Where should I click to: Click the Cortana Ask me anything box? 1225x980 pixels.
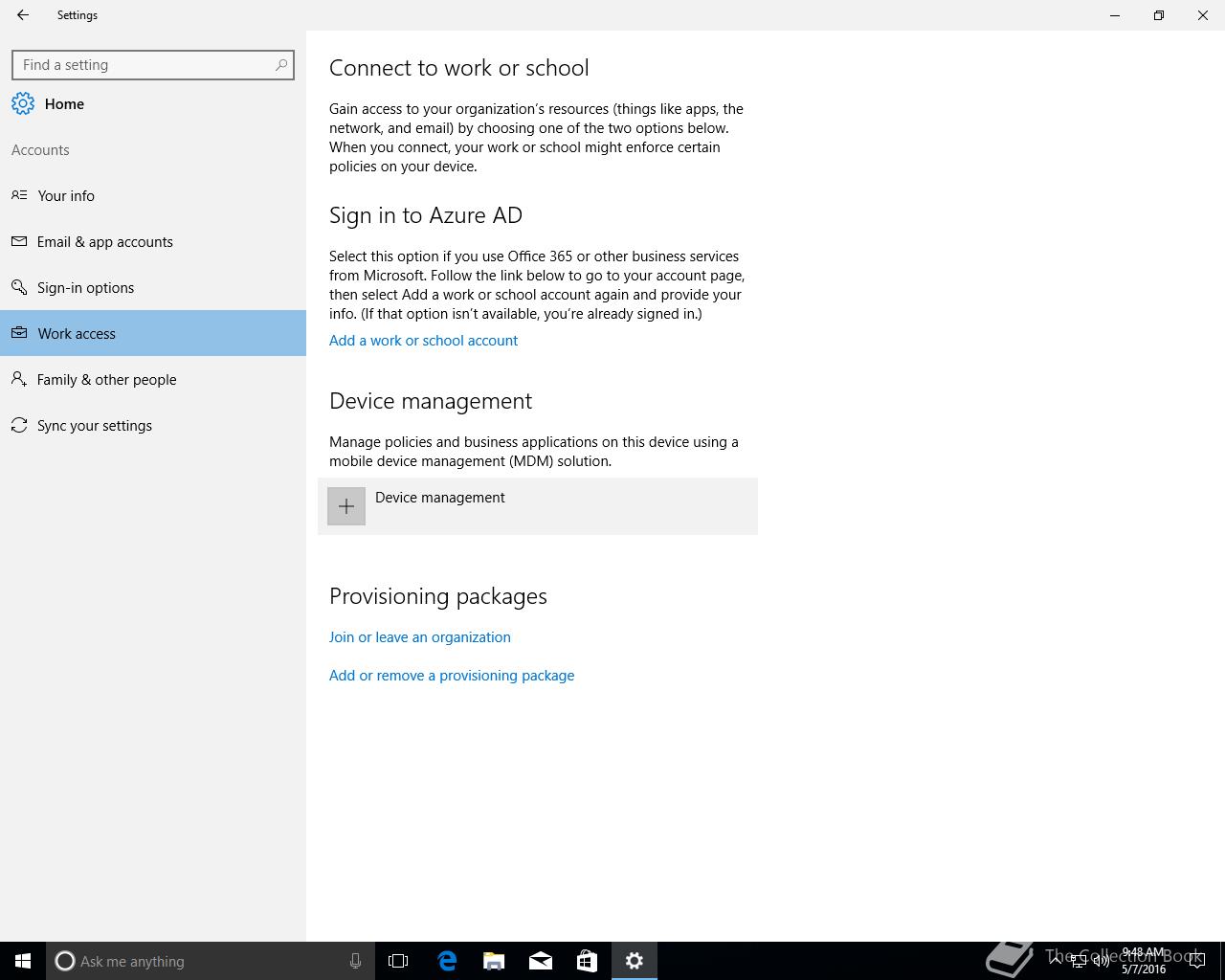point(210,961)
